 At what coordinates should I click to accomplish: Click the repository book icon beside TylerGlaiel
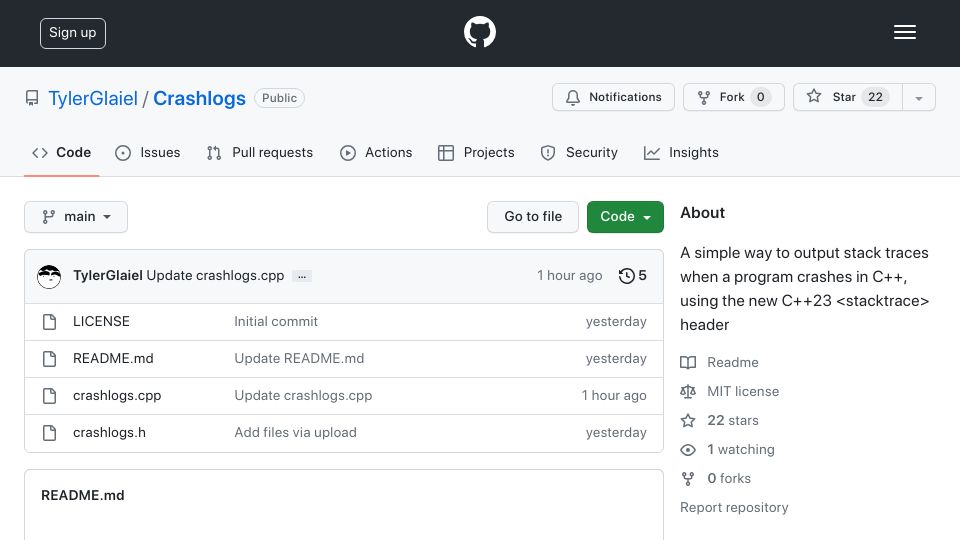pos(32,98)
